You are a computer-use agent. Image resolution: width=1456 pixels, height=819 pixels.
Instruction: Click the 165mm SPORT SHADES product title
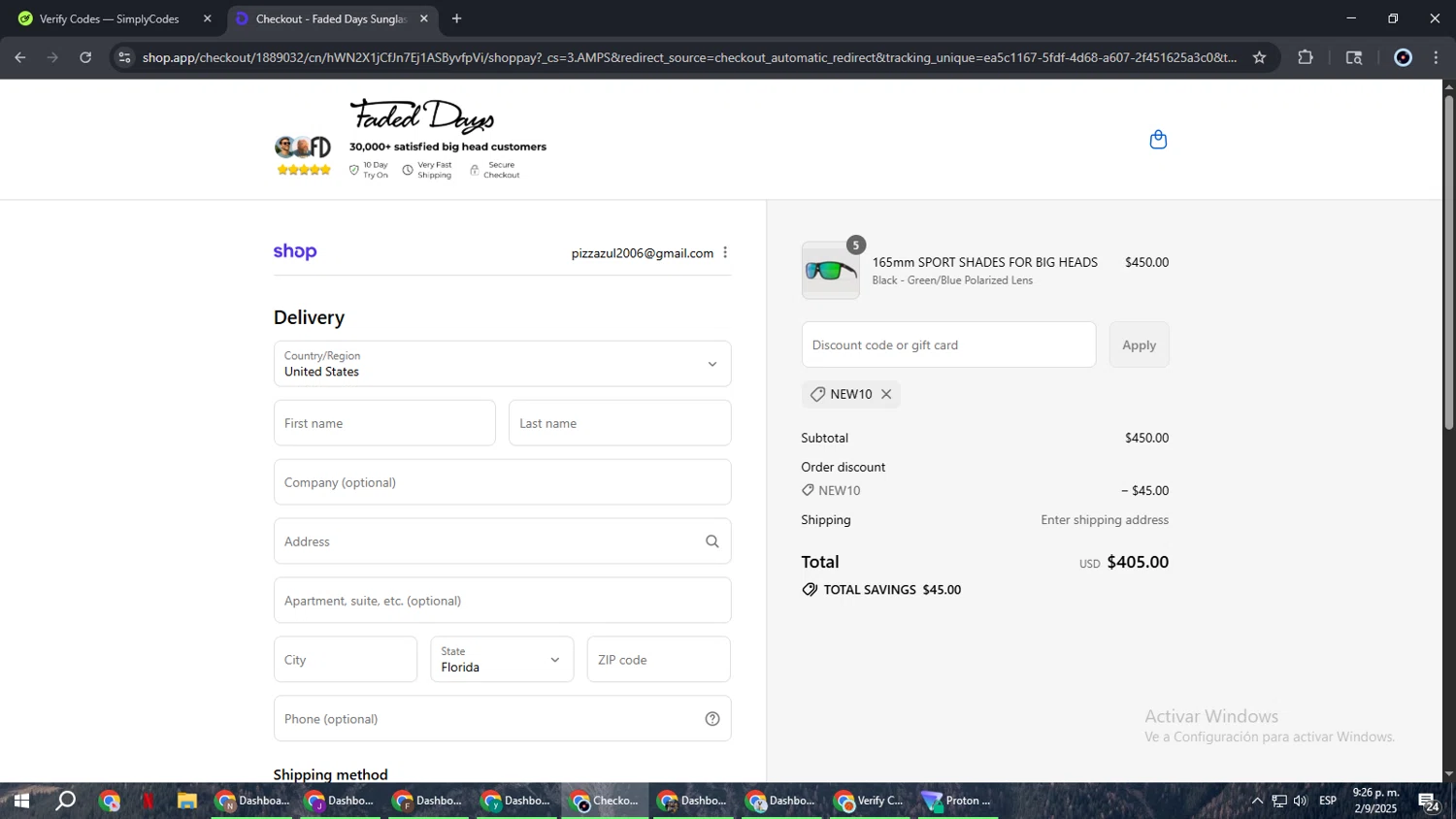click(x=984, y=262)
